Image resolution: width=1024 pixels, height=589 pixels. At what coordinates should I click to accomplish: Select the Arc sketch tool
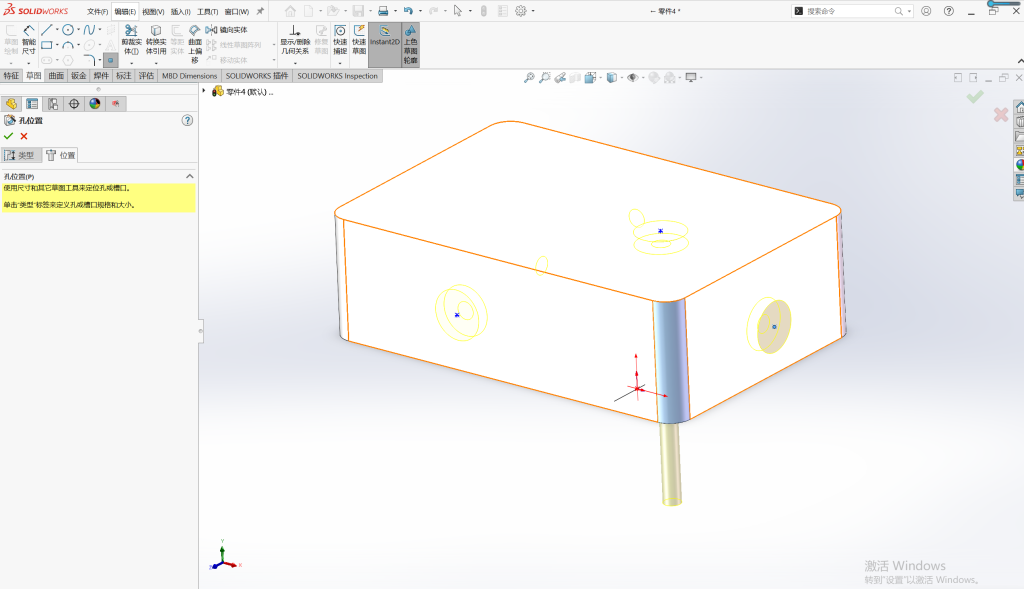point(67,45)
